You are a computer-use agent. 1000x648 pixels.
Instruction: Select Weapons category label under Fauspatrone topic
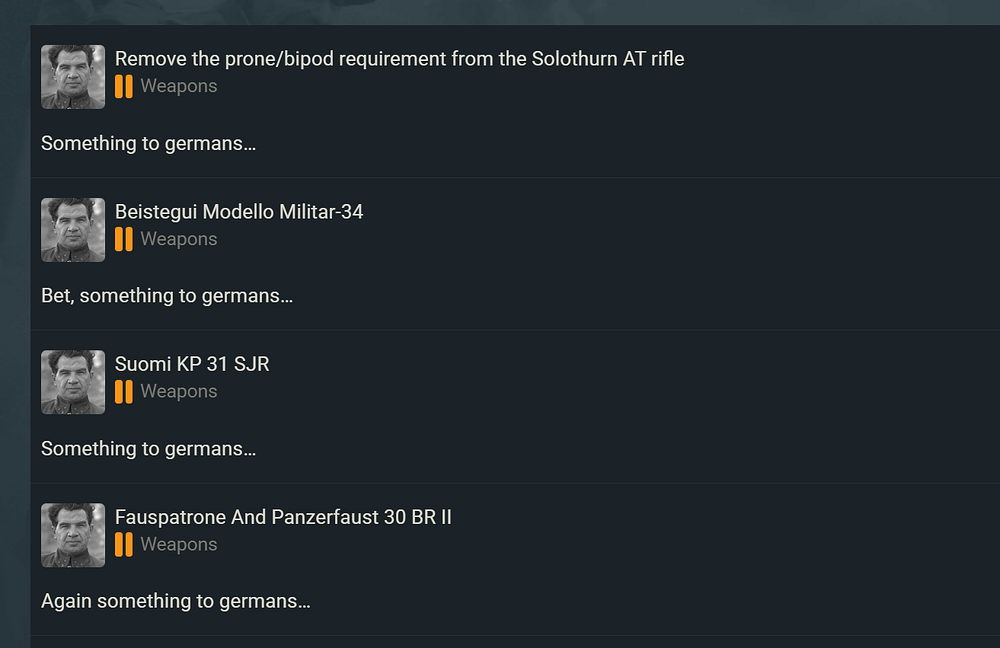tap(179, 544)
